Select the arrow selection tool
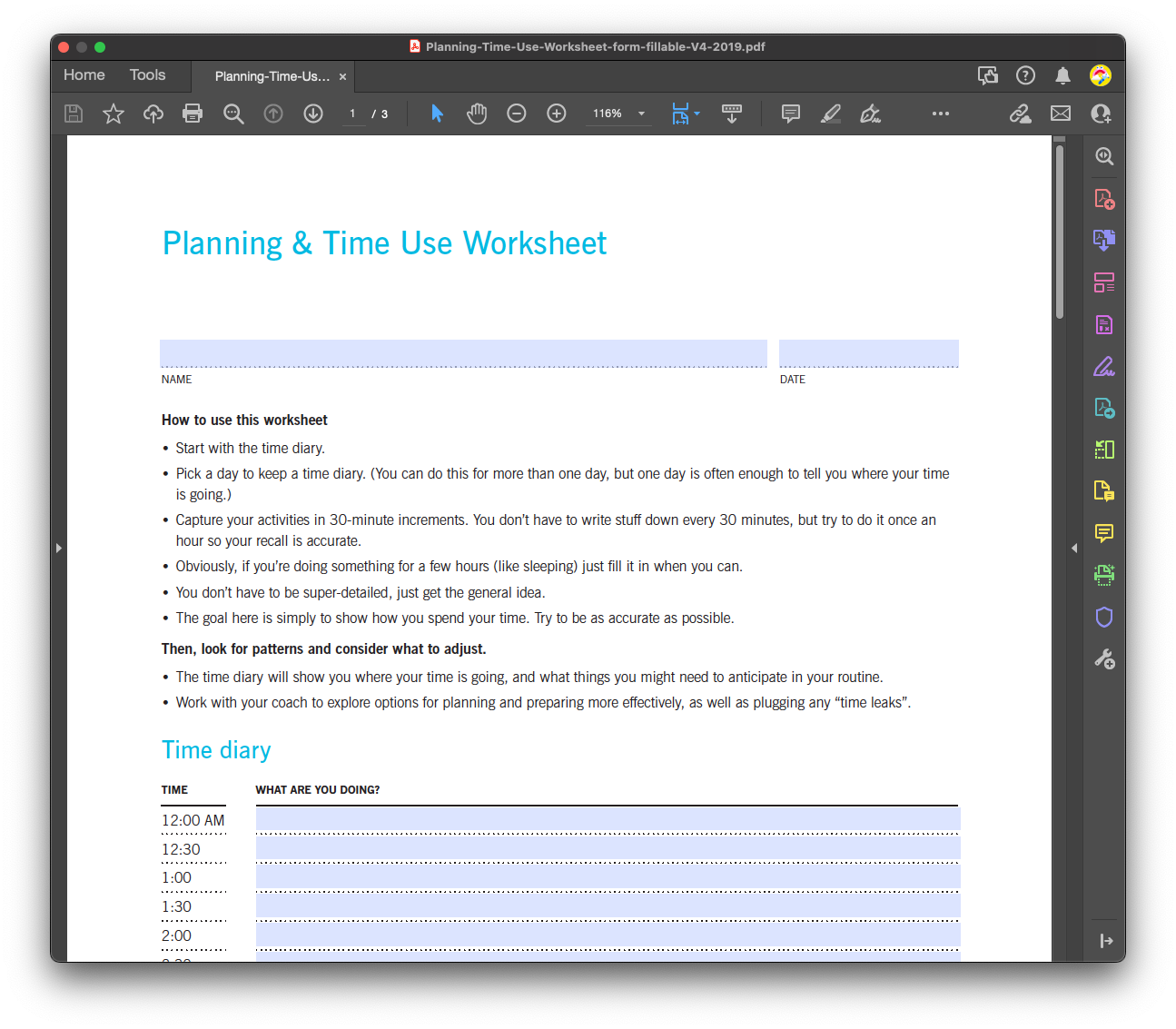The image size is (1176, 1029). click(x=437, y=114)
